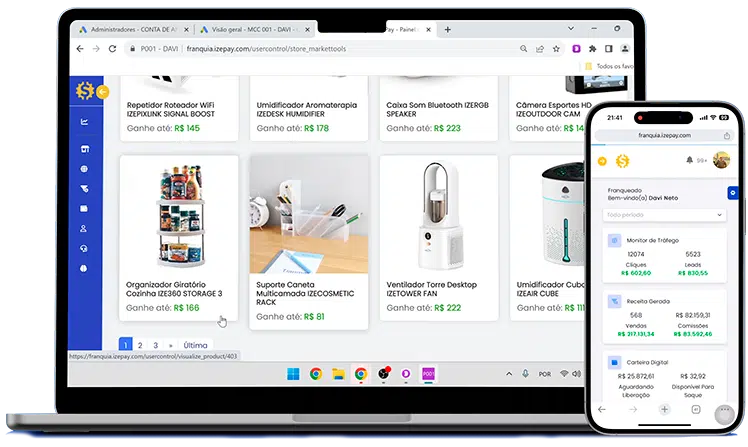Click the laptop browser address bar URL
Viewport: 748px width, 447px height.
pos(266,49)
